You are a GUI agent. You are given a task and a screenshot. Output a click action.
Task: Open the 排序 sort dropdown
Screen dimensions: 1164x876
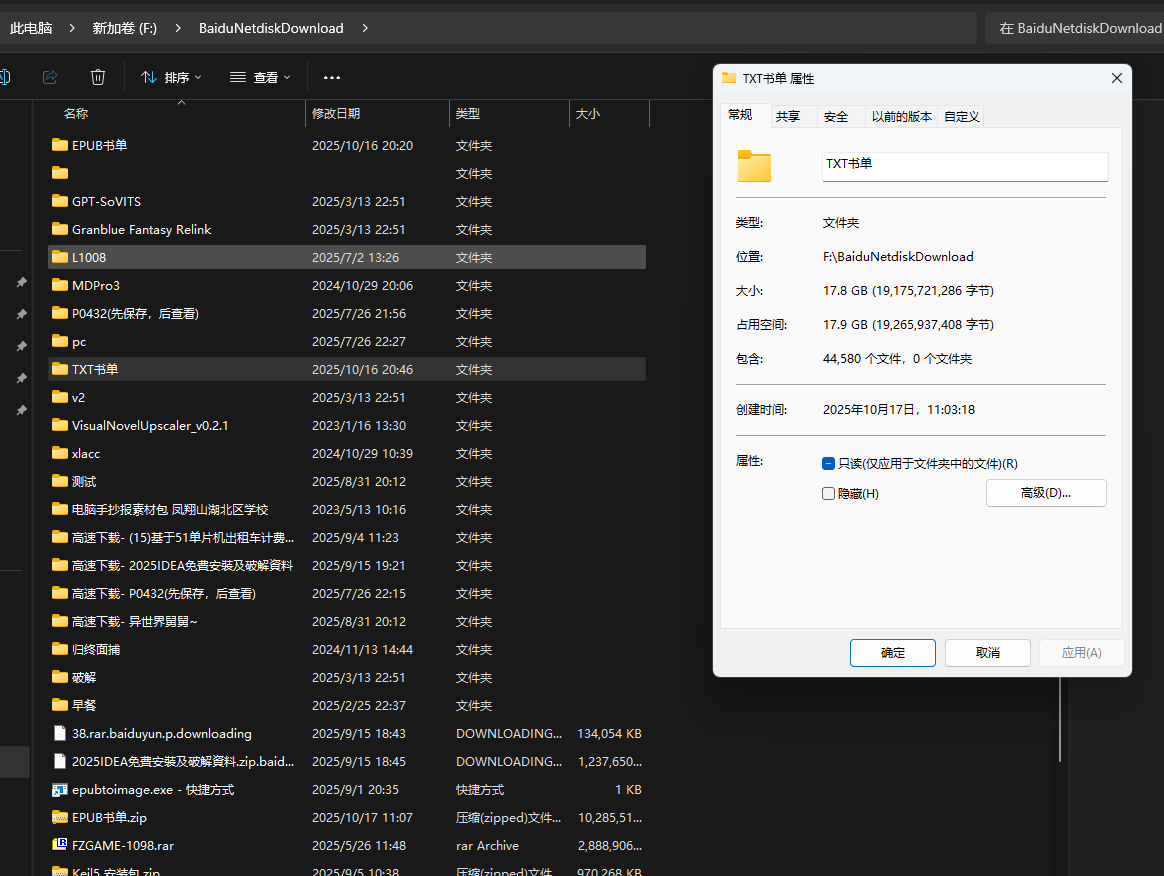click(x=171, y=77)
